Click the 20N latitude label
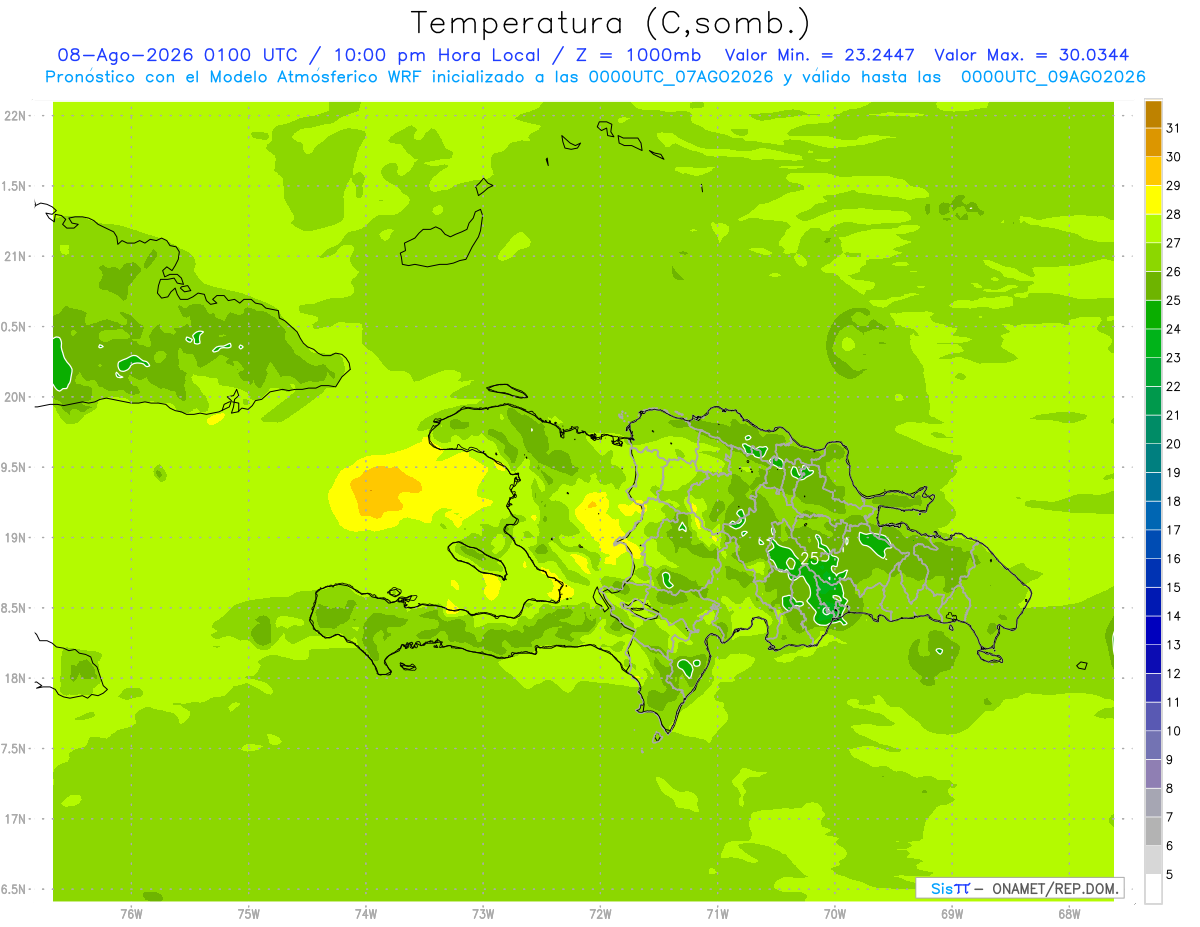 (15, 397)
